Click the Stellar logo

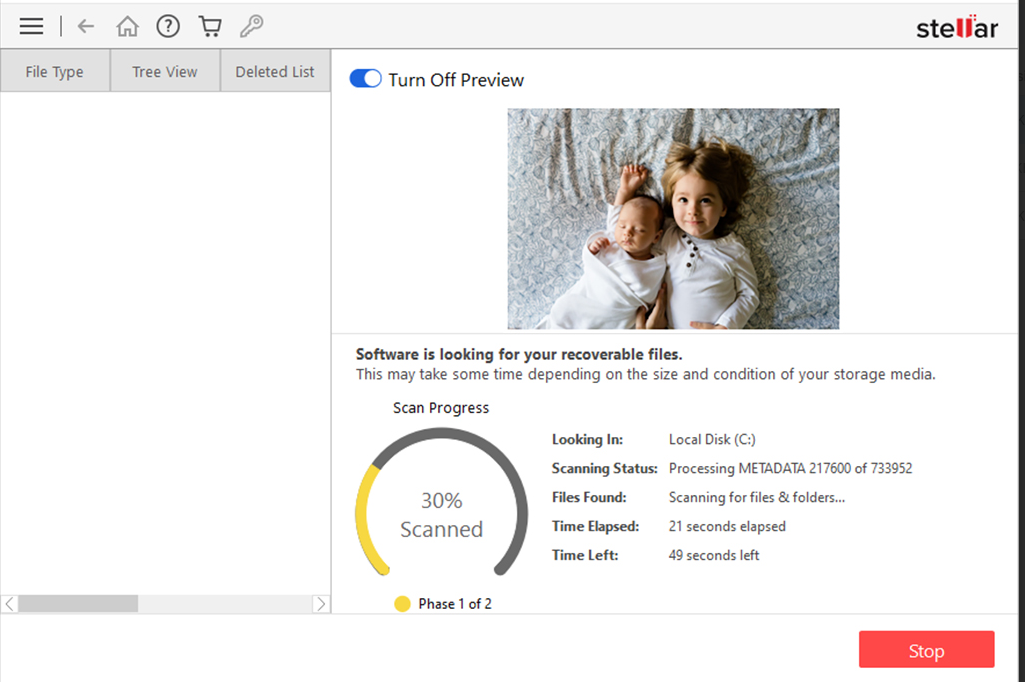(956, 27)
